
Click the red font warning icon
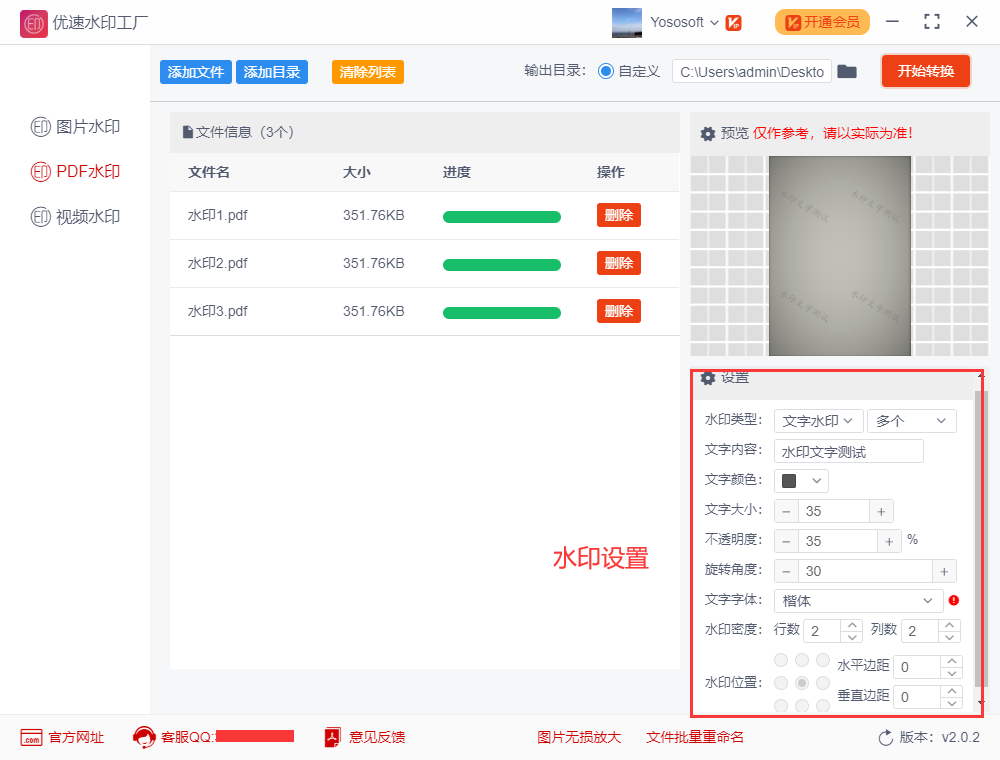[954, 600]
